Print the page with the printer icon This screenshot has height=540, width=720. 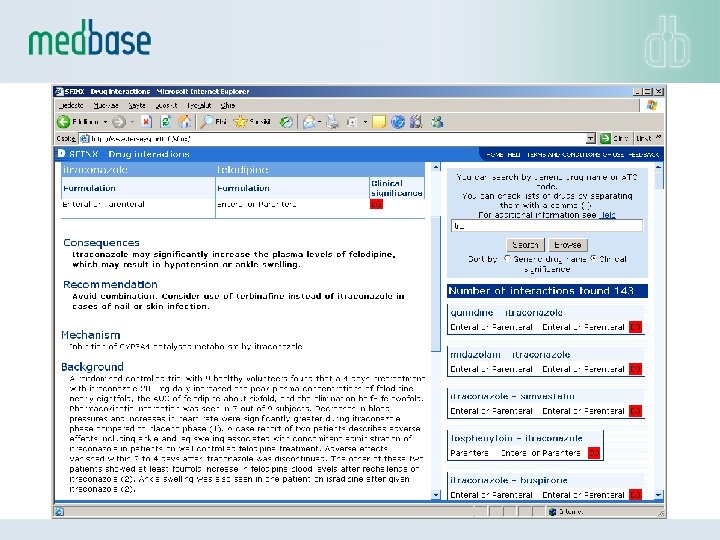point(332,122)
